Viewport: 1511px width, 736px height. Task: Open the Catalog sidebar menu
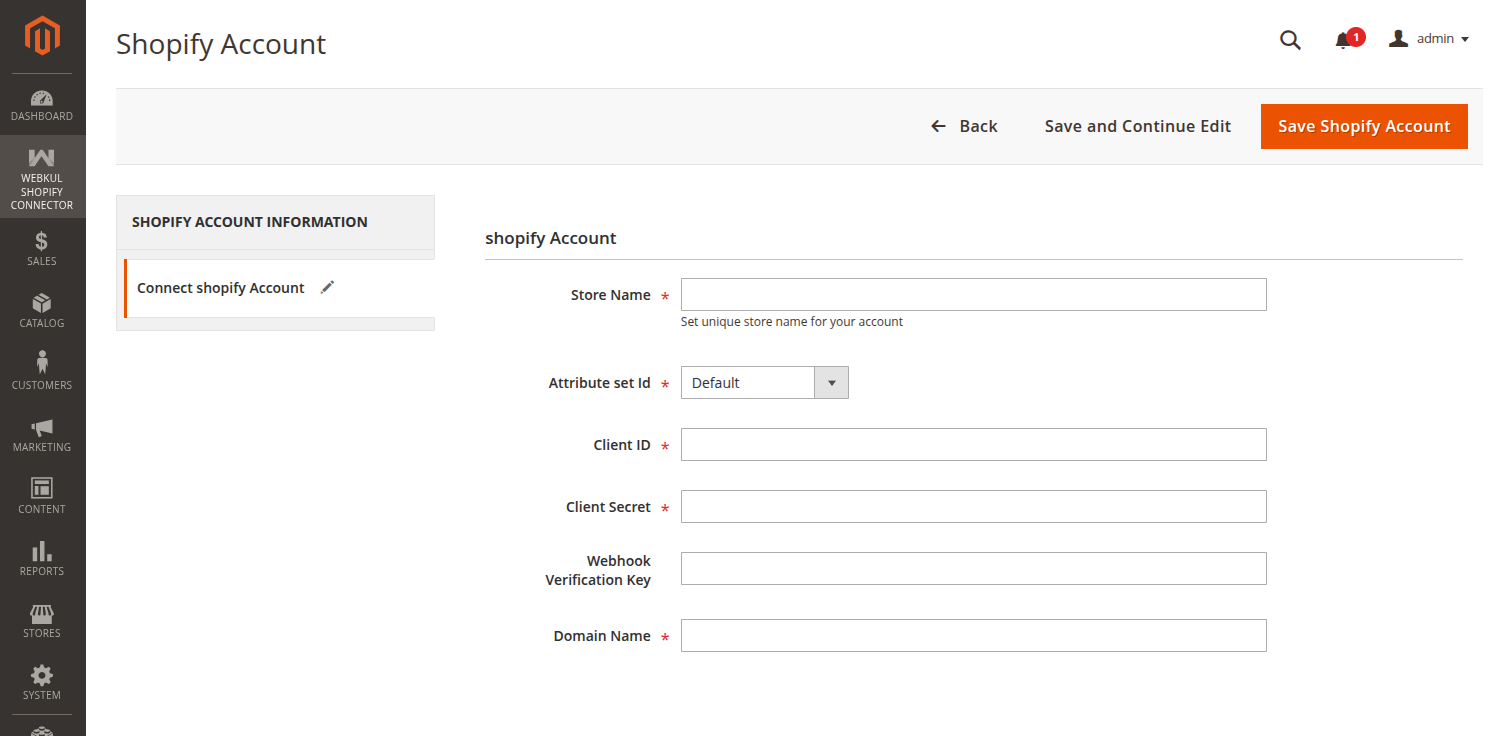[x=42, y=311]
